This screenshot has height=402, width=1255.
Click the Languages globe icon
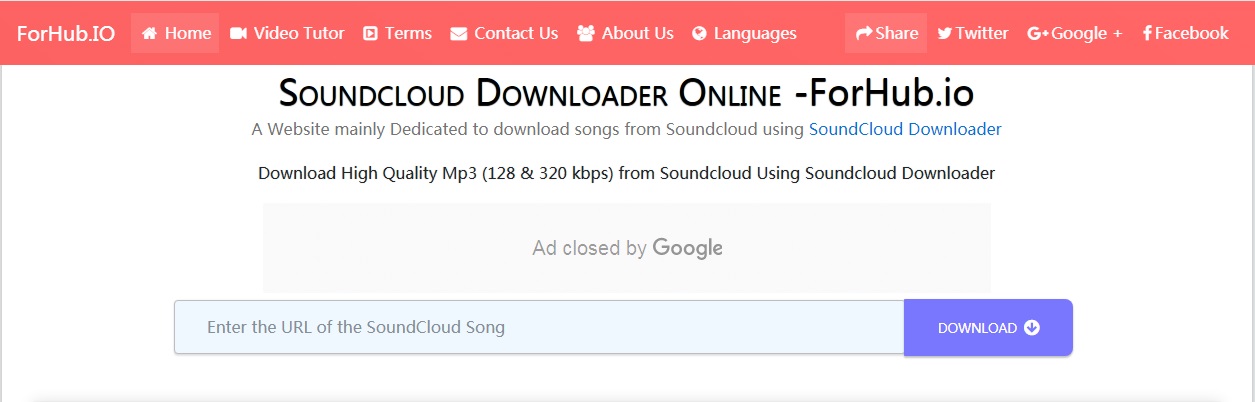[700, 33]
